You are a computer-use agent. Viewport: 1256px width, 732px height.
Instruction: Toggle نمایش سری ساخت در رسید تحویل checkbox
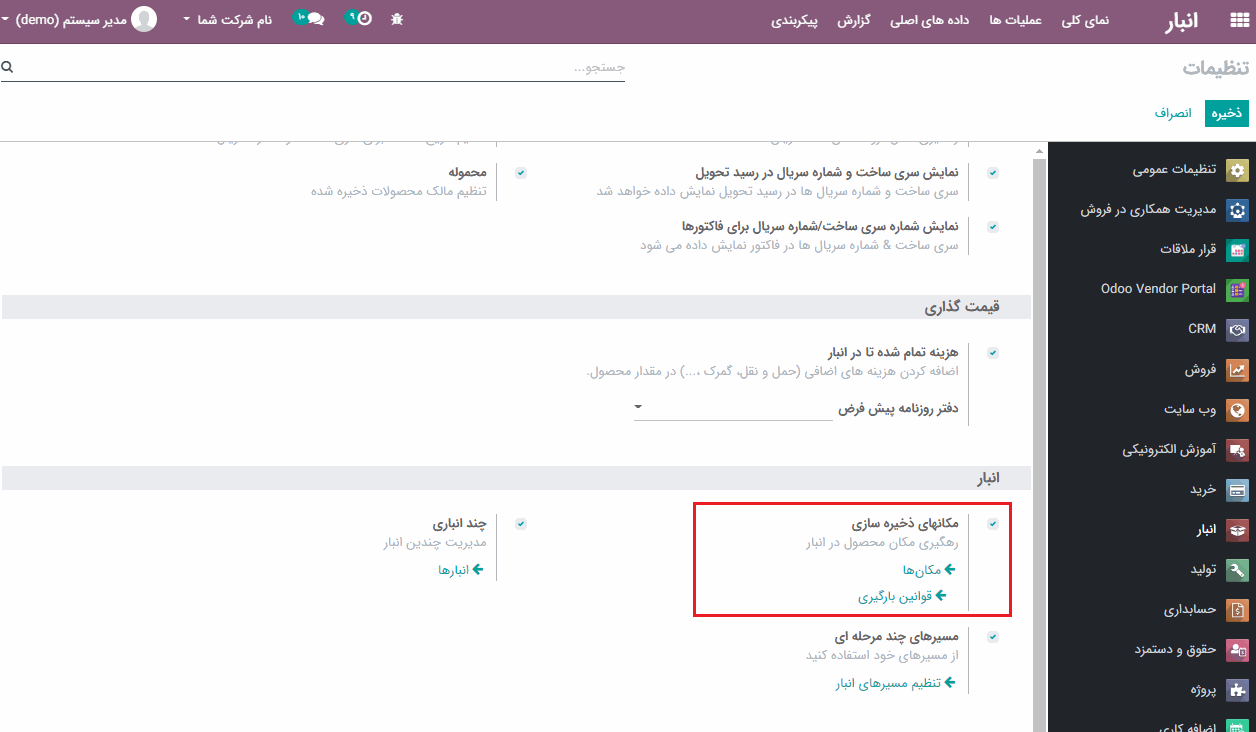coord(993,173)
